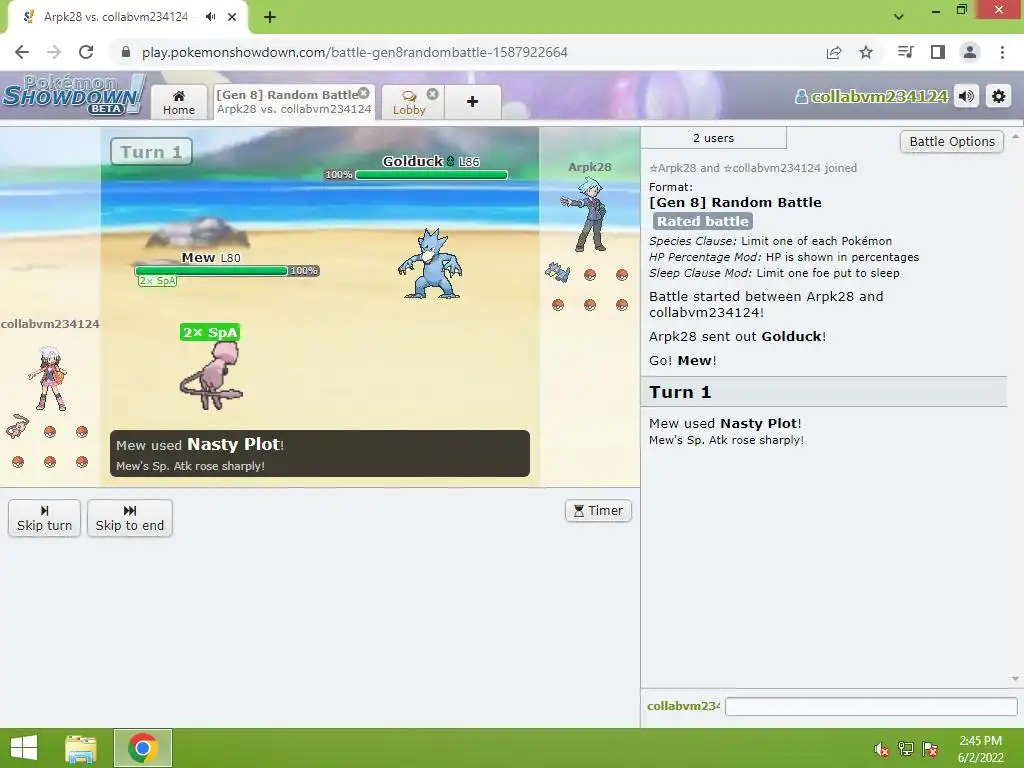Open Showdown settings gear

pos(999,97)
